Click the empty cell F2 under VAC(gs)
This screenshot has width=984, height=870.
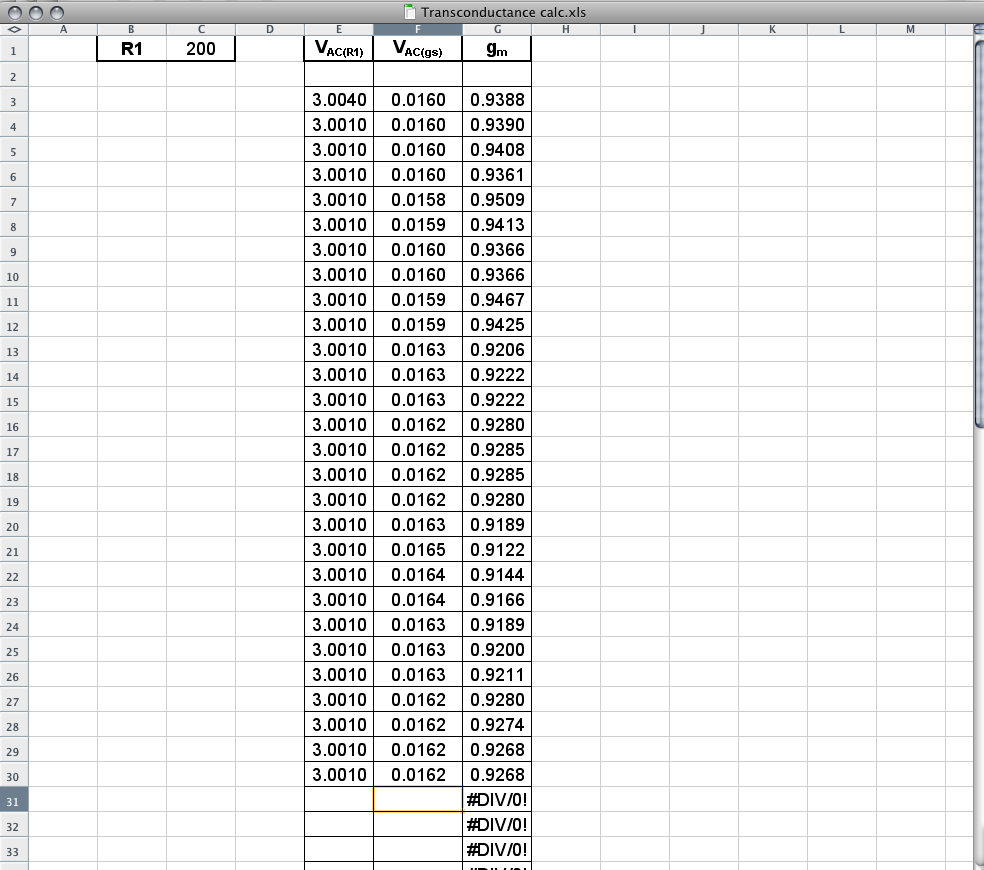418,75
